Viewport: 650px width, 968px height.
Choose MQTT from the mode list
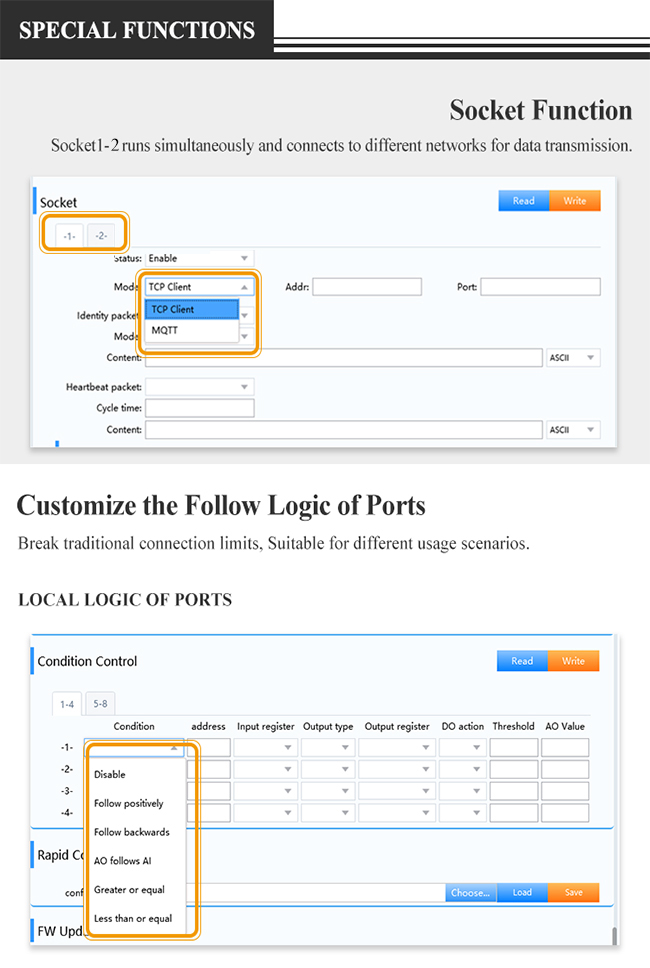tap(191, 330)
